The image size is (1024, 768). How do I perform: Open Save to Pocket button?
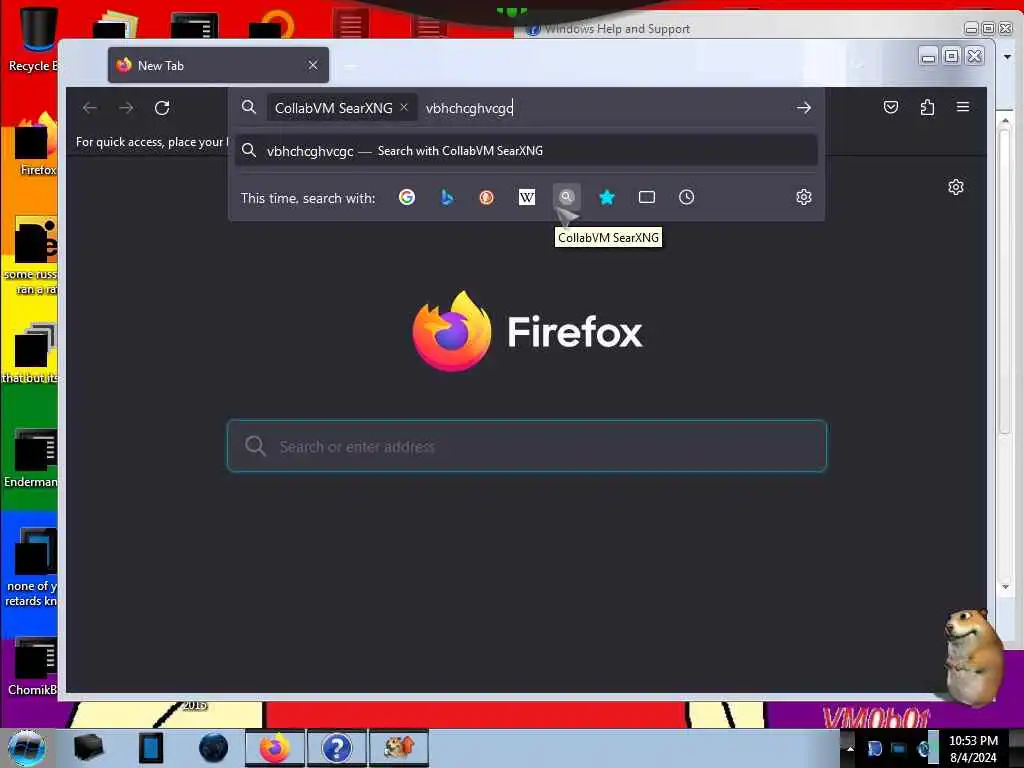pyautogui.click(x=891, y=107)
